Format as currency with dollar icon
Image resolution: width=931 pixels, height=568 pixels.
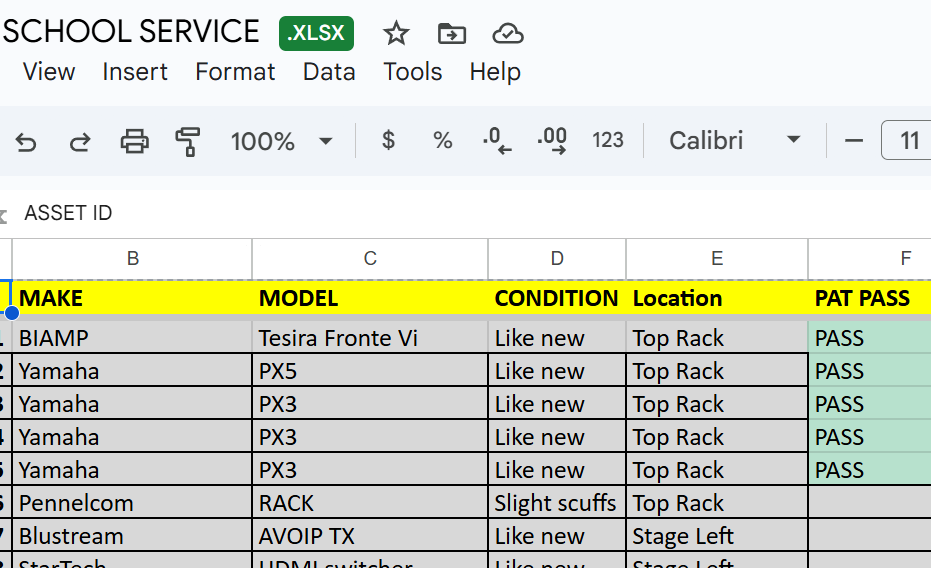click(x=389, y=141)
